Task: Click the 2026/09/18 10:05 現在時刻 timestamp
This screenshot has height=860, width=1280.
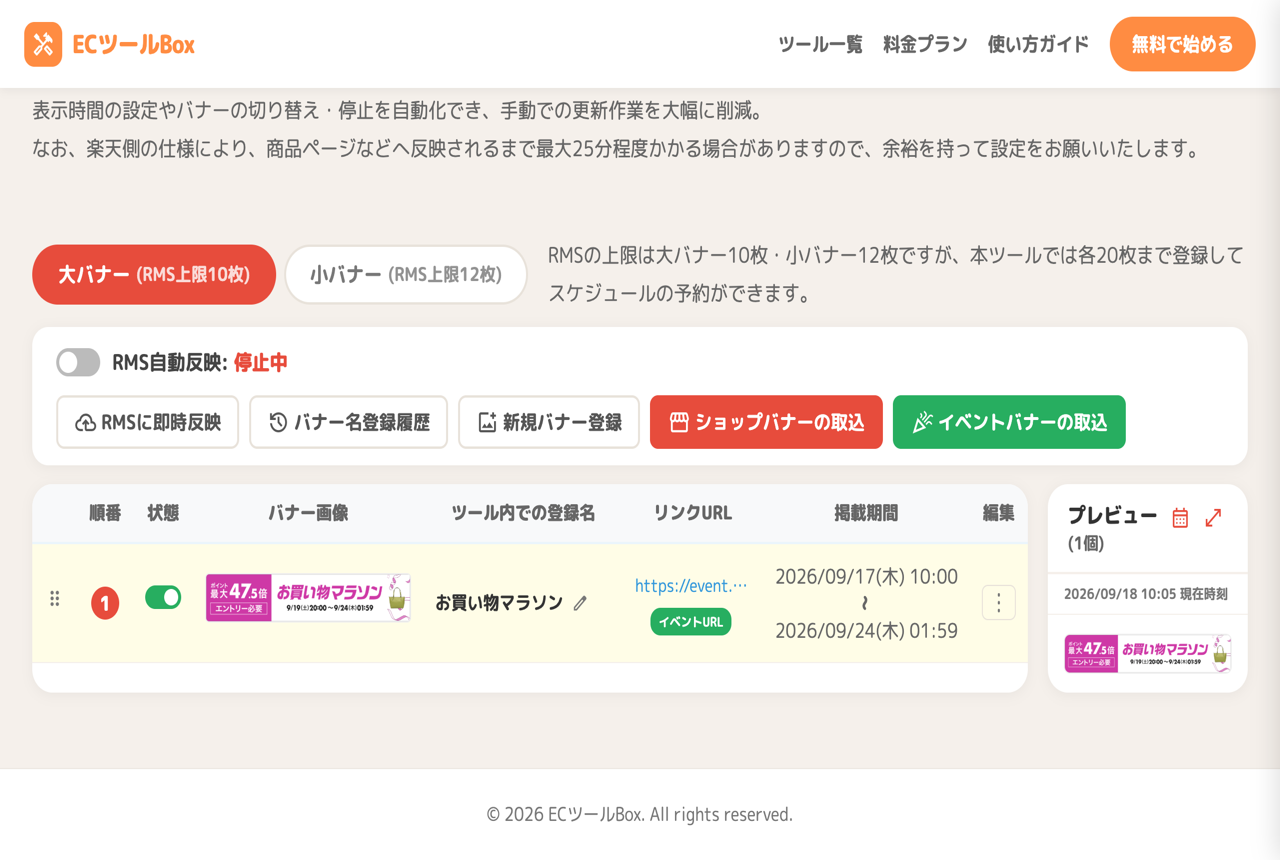Action: tap(1146, 594)
